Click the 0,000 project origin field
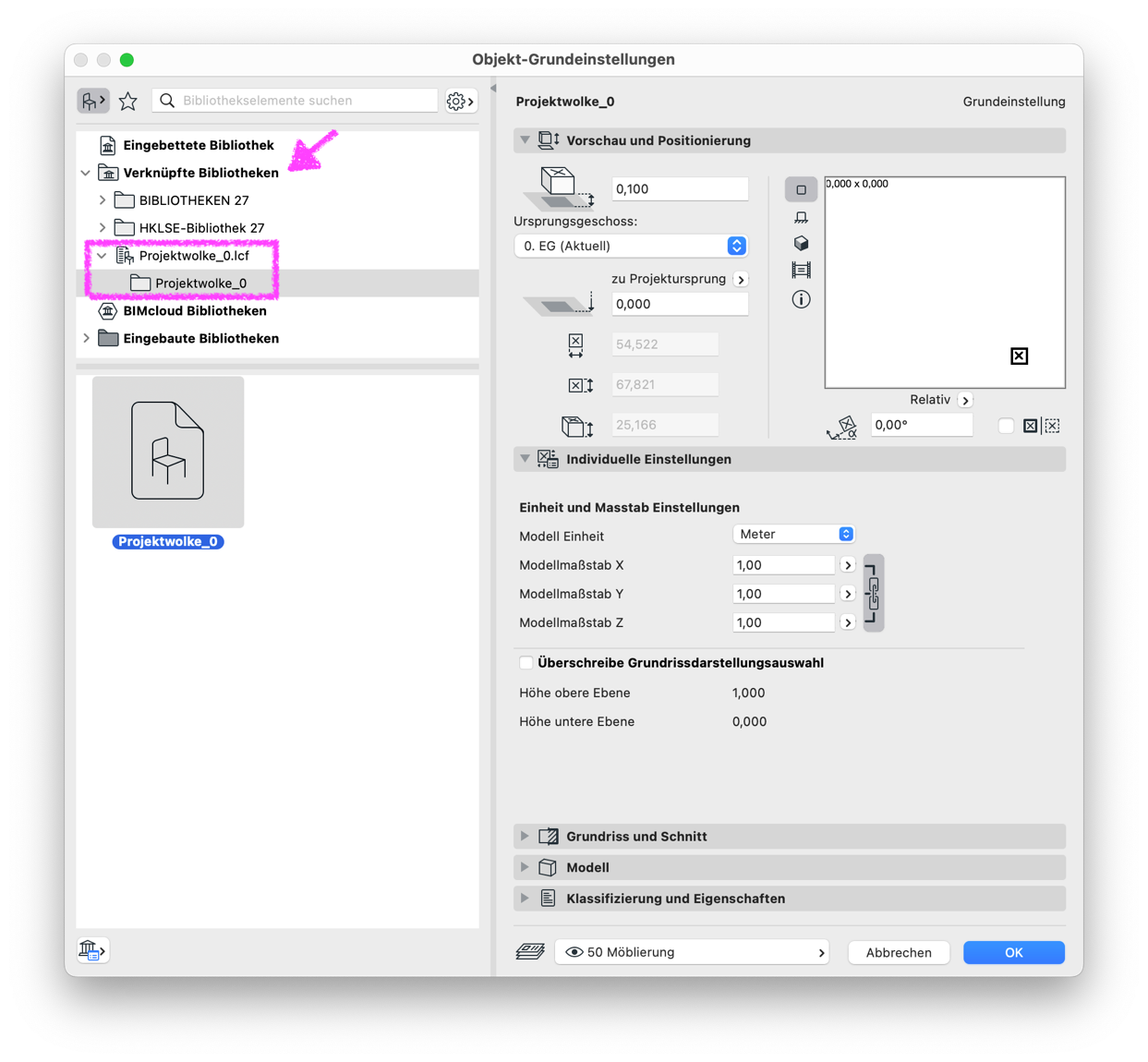Viewport: 1148px width, 1062px height. point(680,304)
